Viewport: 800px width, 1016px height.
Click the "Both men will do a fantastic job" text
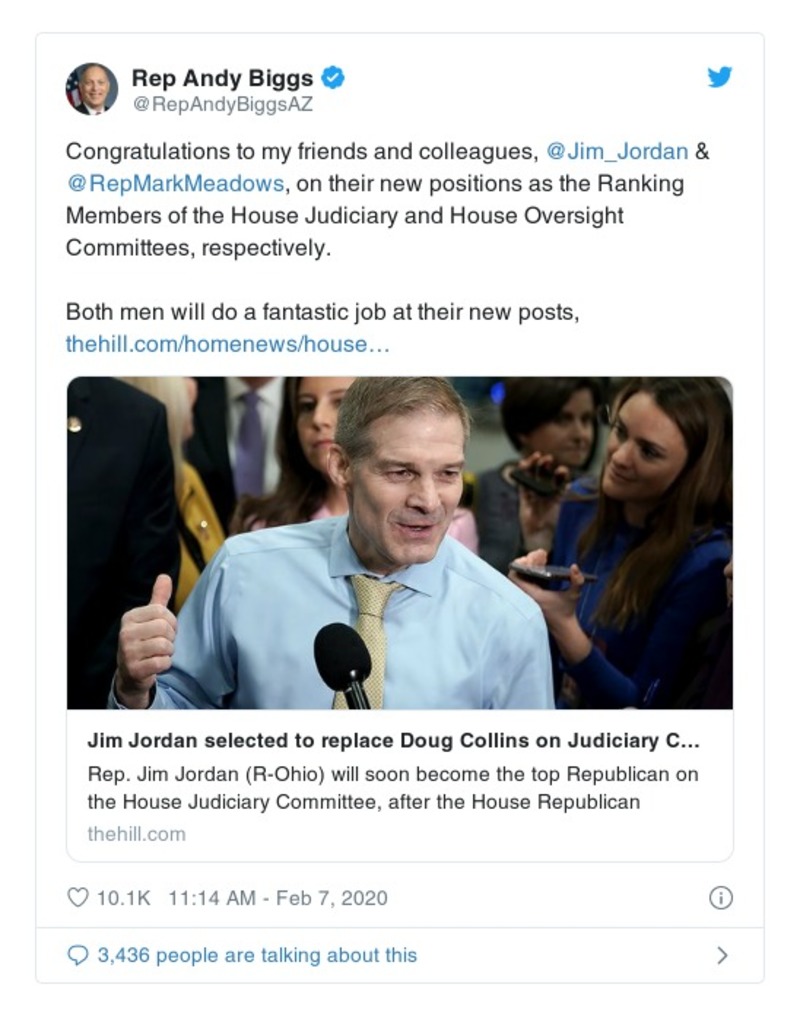322,312
